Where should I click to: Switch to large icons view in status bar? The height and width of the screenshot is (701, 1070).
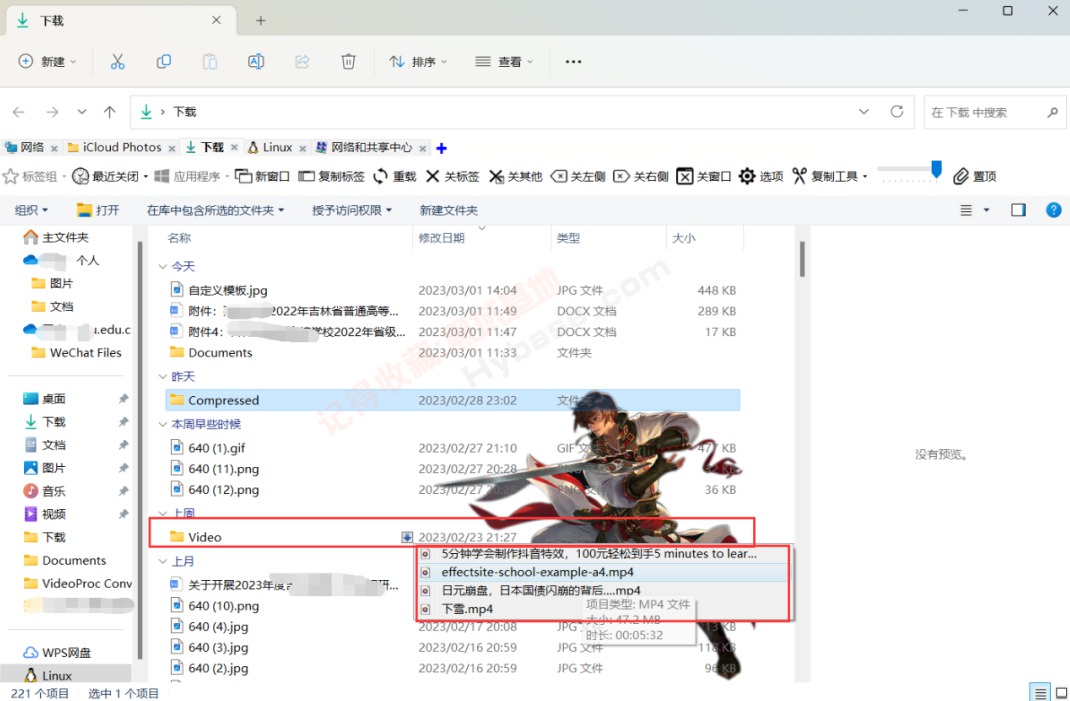pos(1061,693)
